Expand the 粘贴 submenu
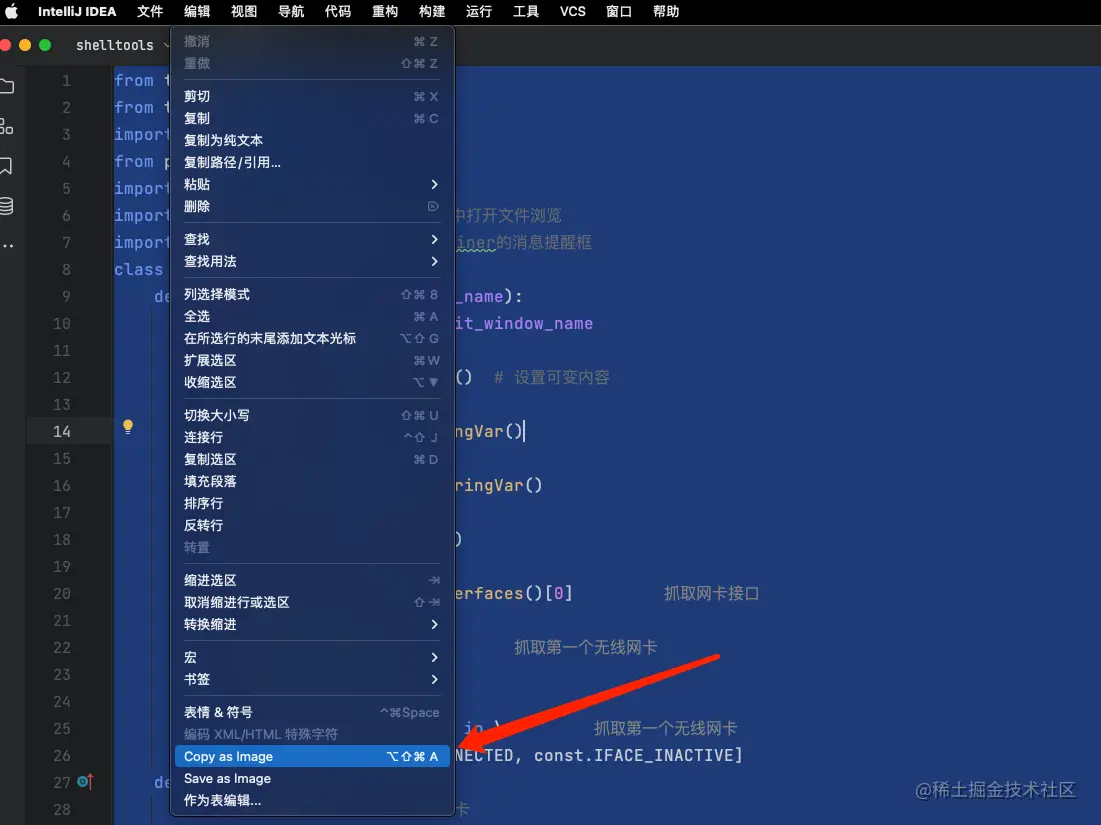Screen dimensions: 1101x825 tap(312, 184)
